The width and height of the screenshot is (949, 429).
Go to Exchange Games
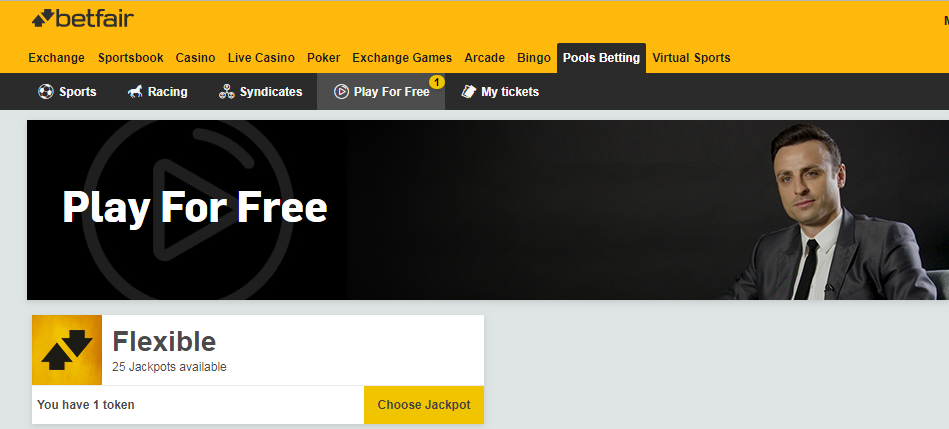click(402, 58)
